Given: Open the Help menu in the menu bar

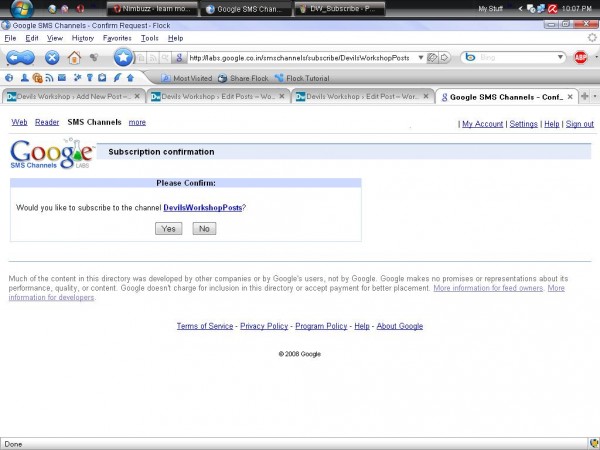Looking at the screenshot, I should coord(176,38).
